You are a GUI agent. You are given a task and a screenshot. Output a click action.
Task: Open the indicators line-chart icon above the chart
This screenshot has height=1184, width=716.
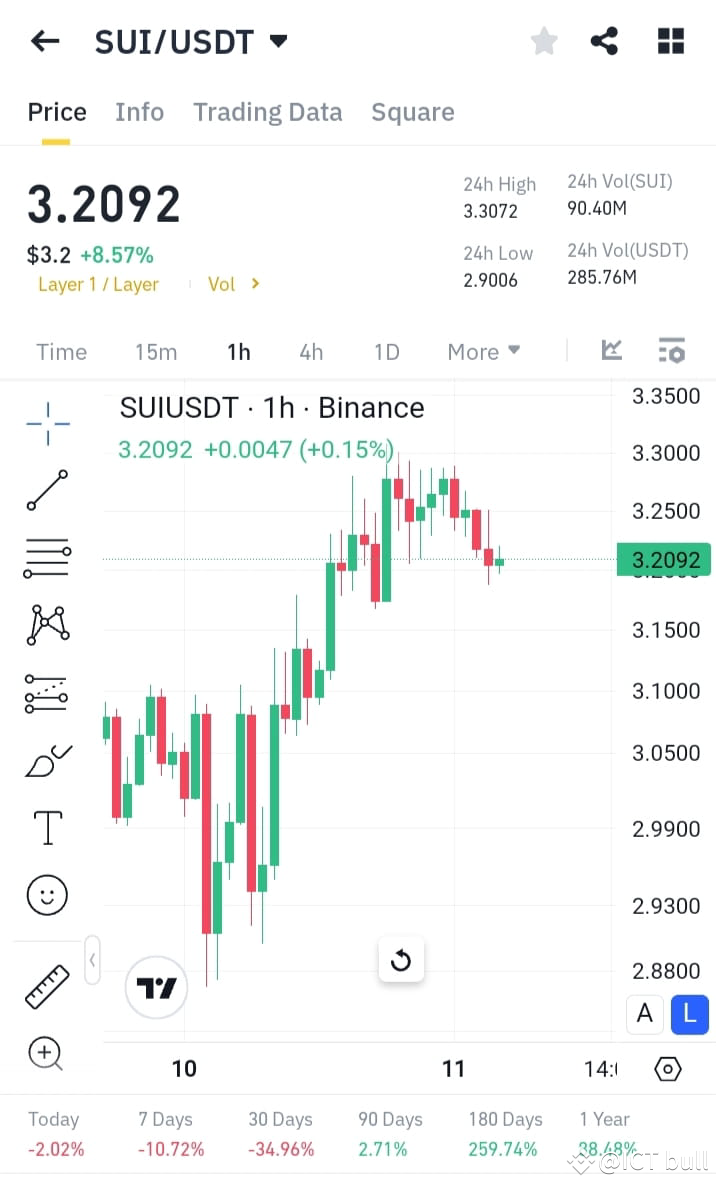point(611,350)
